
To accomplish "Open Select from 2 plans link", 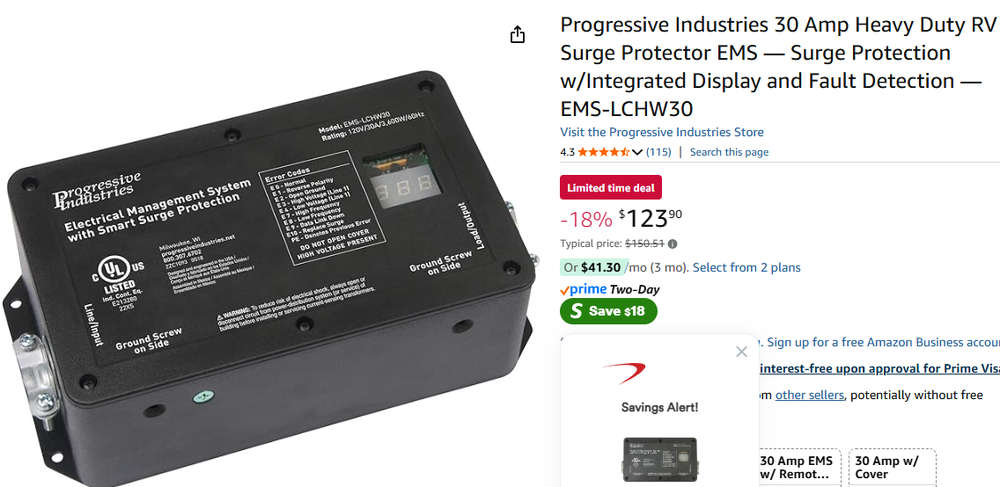I will (x=746, y=268).
